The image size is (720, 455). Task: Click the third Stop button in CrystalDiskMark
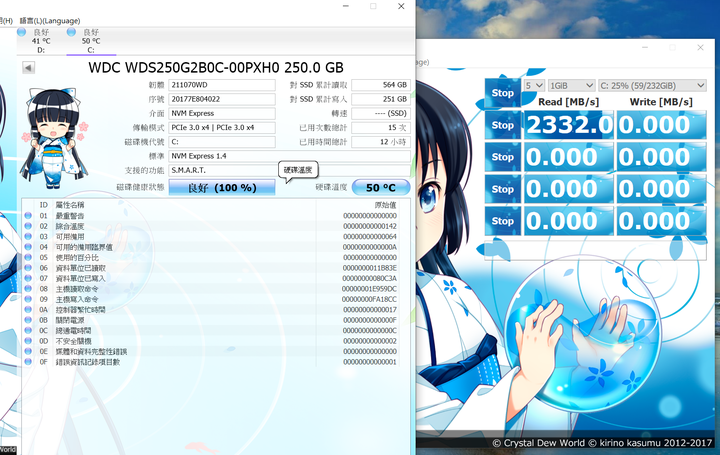point(503,157)
